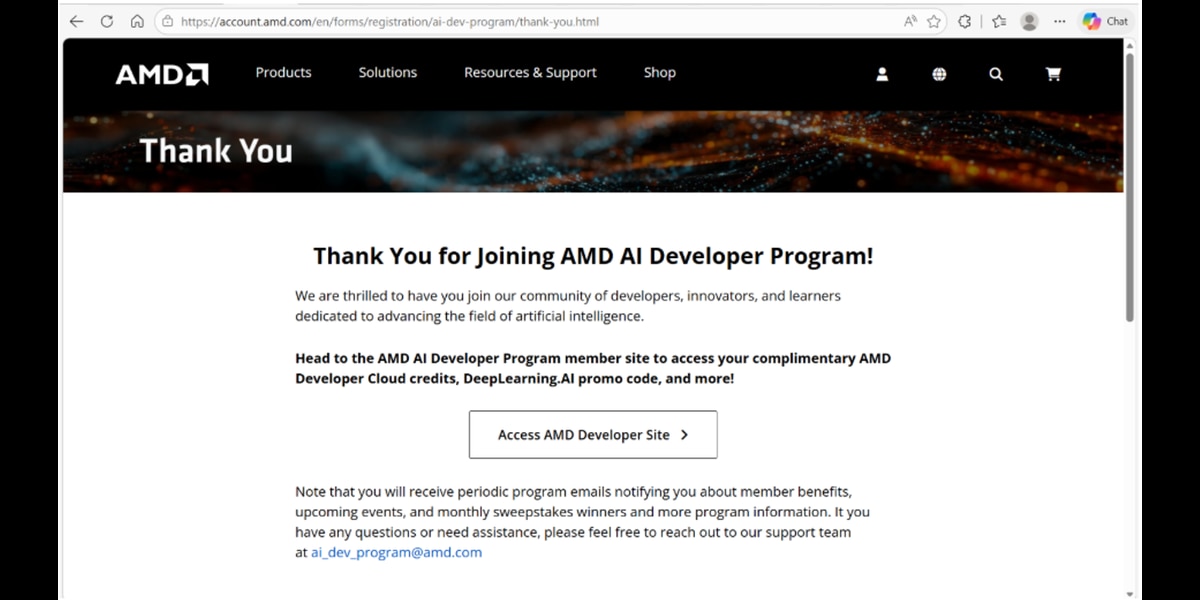Image resolution: width=1200 pixels, height=600 pixels.
Task: Click the Access AMD Developer Site button
Action: point(593,435)
